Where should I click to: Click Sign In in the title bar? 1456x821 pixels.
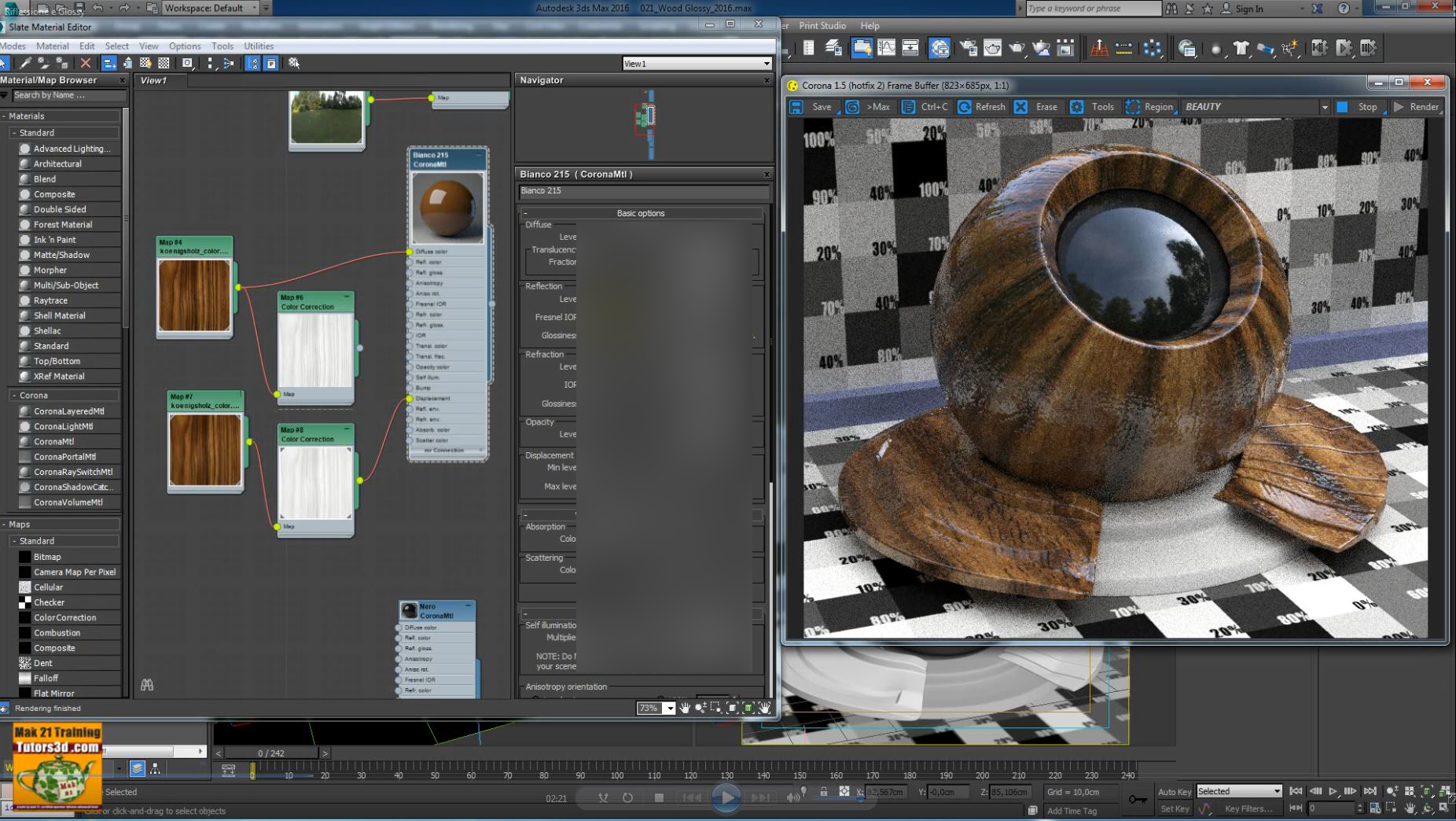click(x=1249, y=9)
